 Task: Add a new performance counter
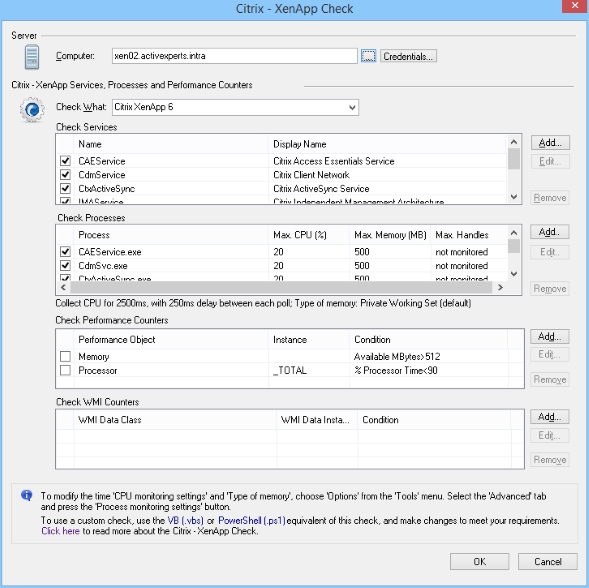550,336
